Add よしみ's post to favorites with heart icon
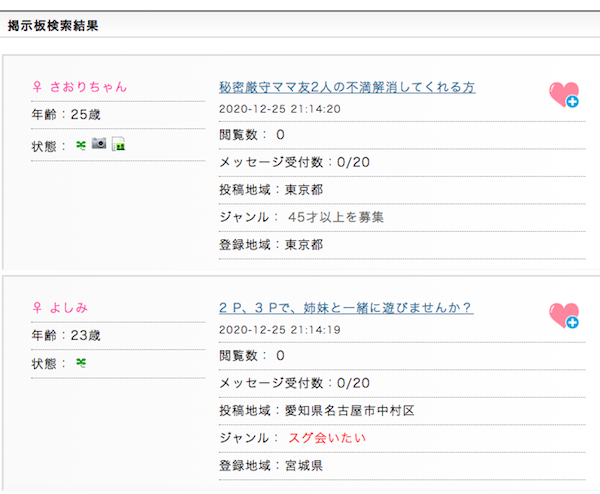Viewport: 600px width, 494px height. (x=564, y=315)
